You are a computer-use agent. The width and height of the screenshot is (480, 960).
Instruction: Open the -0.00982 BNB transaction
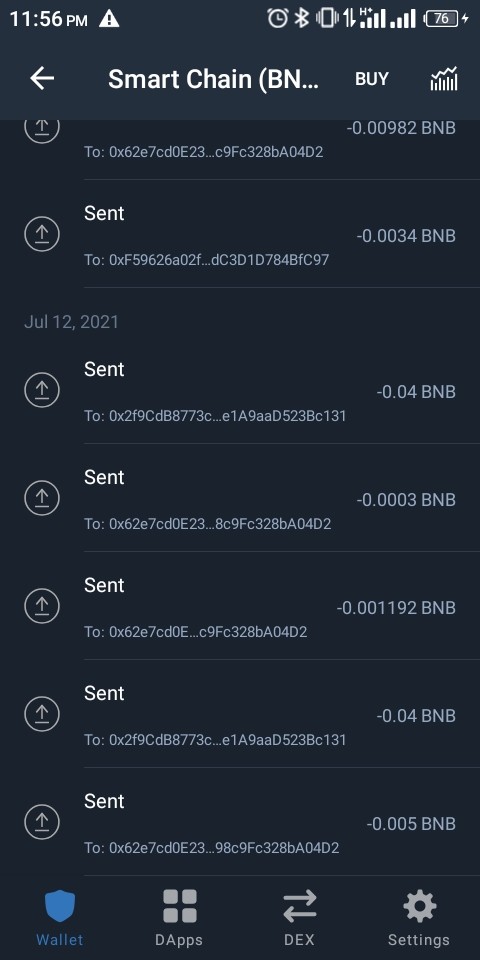tap(240, 141)
